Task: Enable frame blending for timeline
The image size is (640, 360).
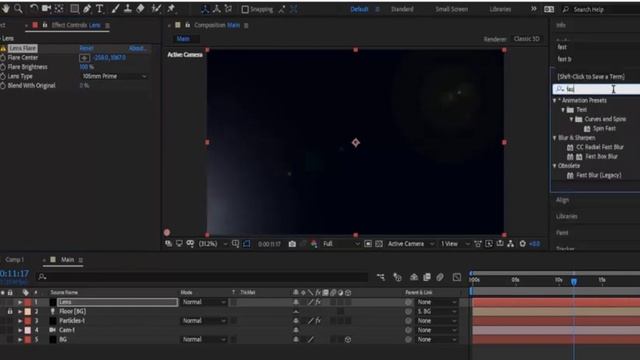Action: click(427, 277)
